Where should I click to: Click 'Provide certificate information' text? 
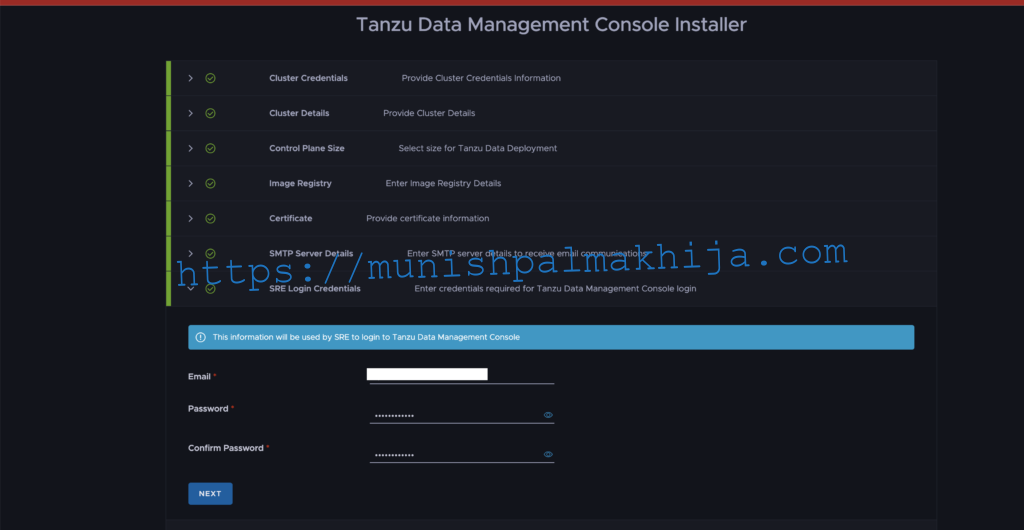point(428,219)
